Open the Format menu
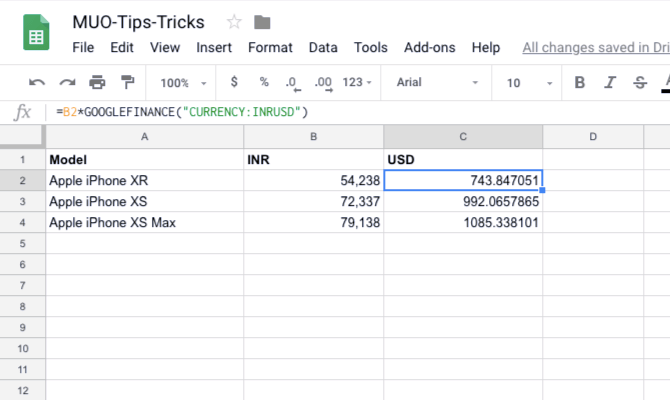Viewport: 670px width, 400px height. coord(270,47)
